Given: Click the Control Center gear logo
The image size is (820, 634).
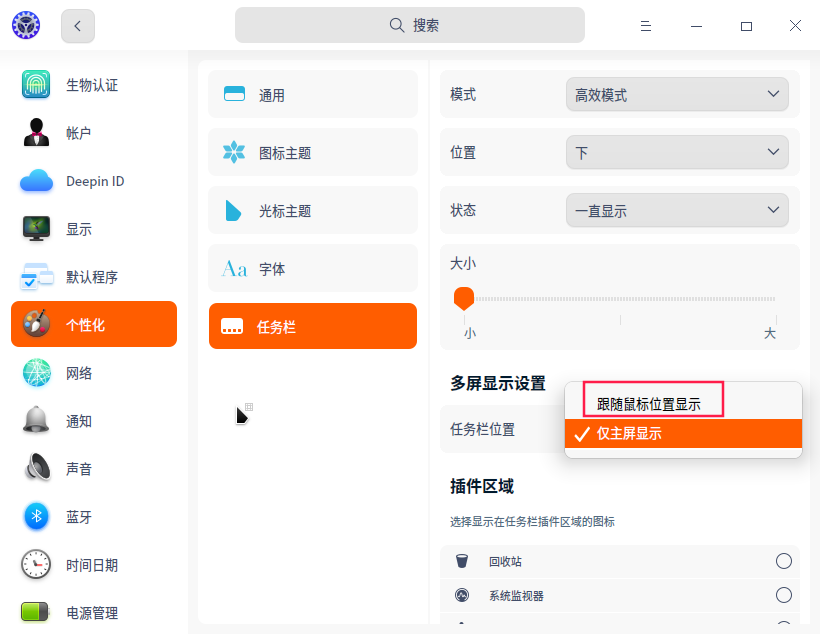Looking at the screenshot, I should pos(26,25).
